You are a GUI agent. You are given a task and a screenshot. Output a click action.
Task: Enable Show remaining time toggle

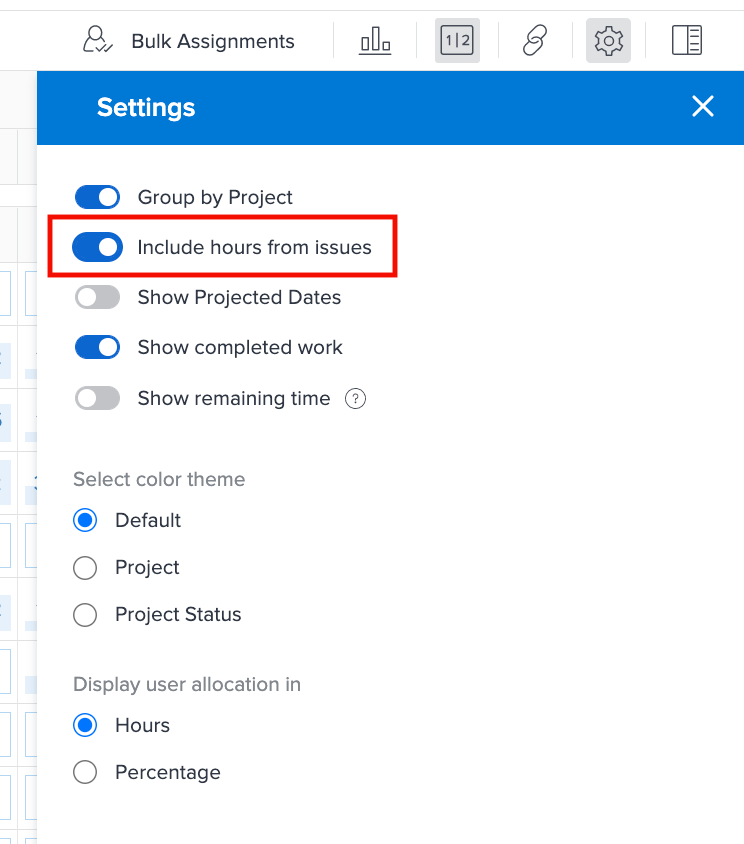tap(97, 398)
